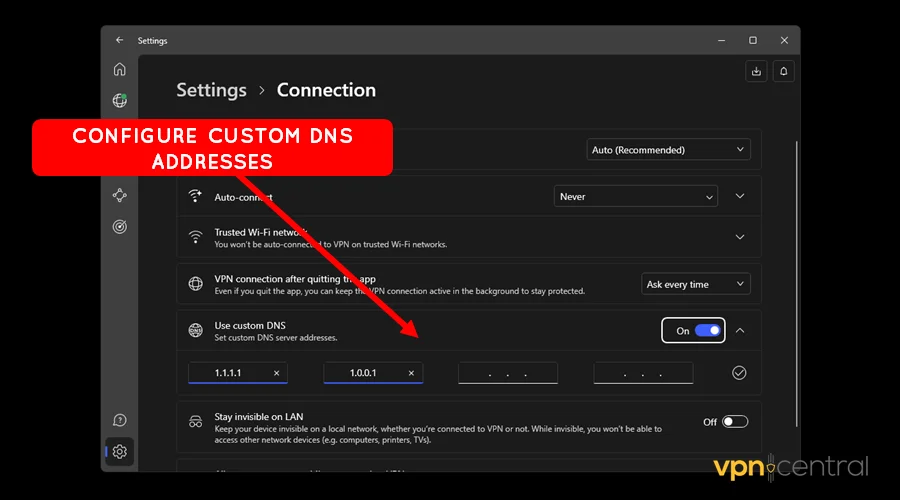Click the 'Set custom DNS server addresses.' text
Viewport: 900px width, 500px height.
point(276,338)
